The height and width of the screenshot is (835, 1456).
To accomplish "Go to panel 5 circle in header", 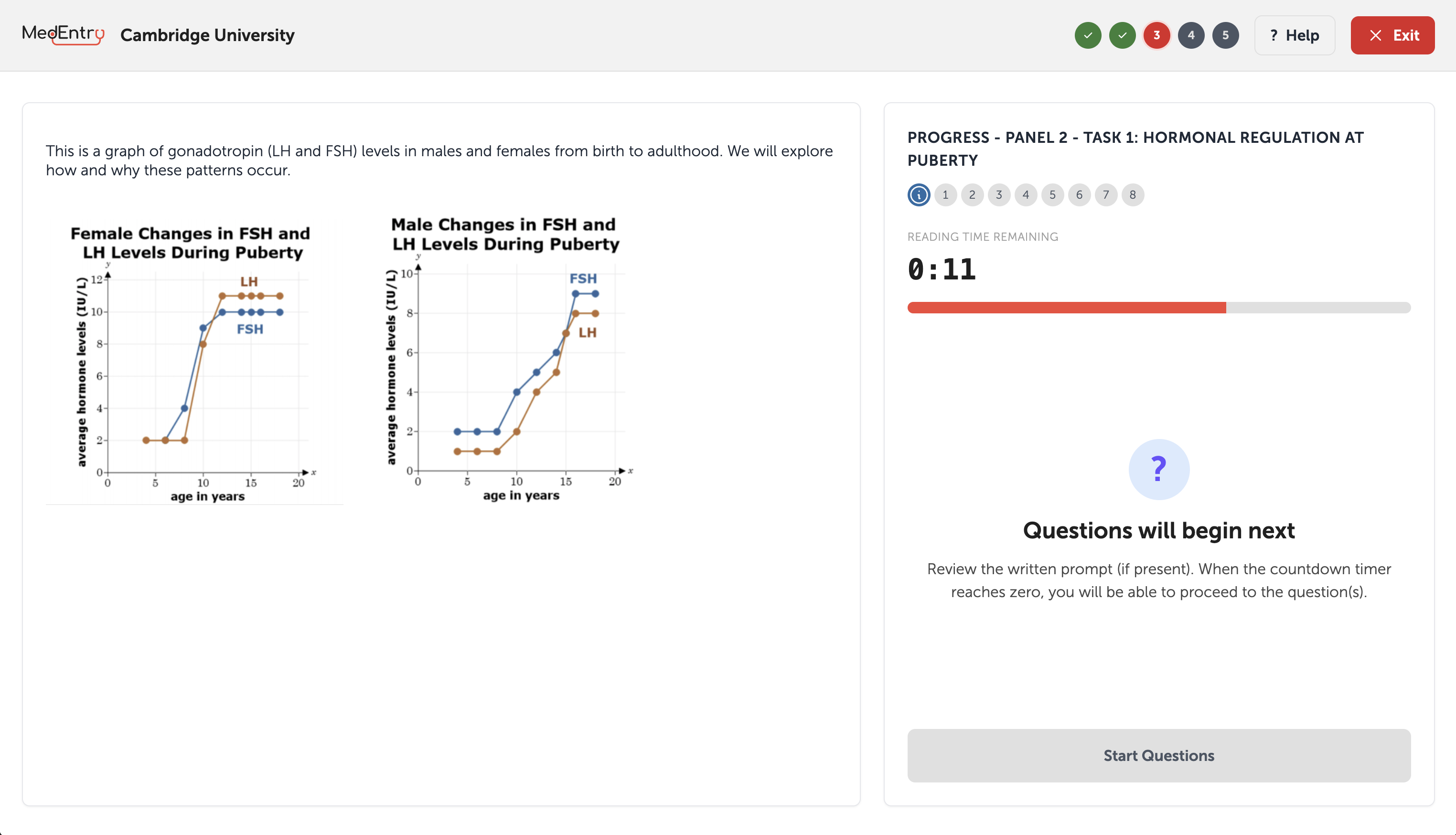I will (x=1225, y=35).
